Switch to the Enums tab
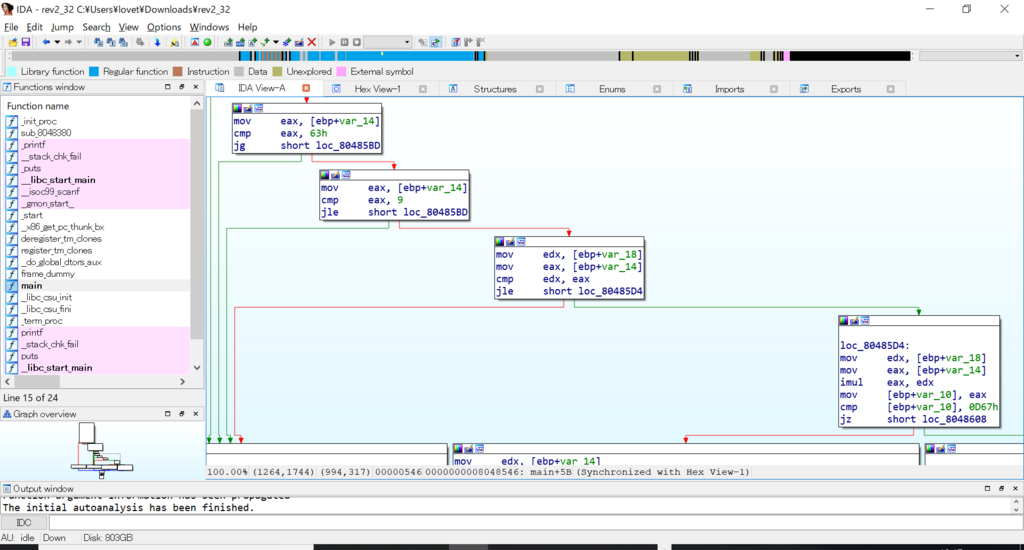The height and width of the screenshot is (550, 1024). click(612, 89)
